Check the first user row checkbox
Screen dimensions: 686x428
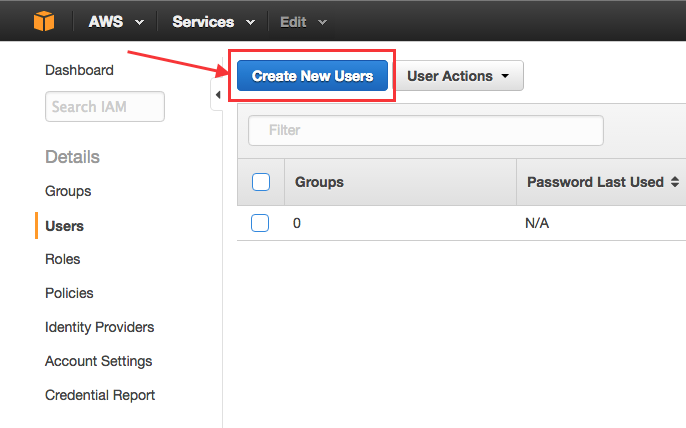click(261, 223)
